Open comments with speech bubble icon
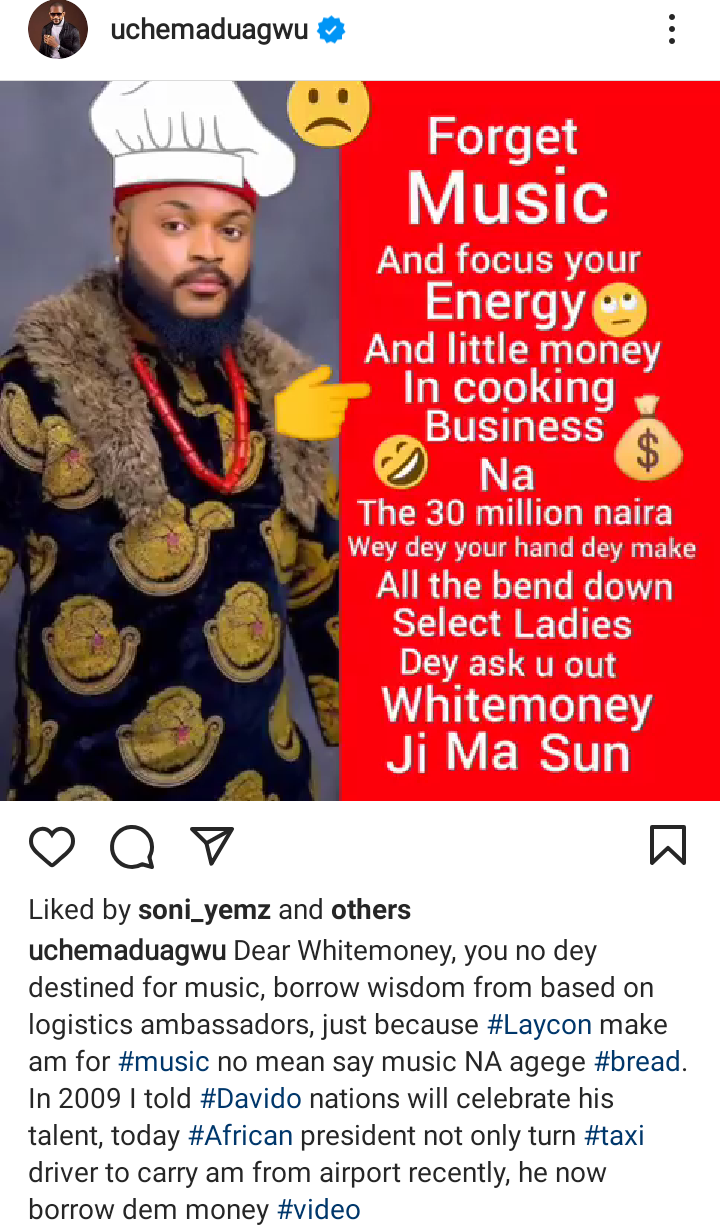720x1228 pixels. point(132,846)
